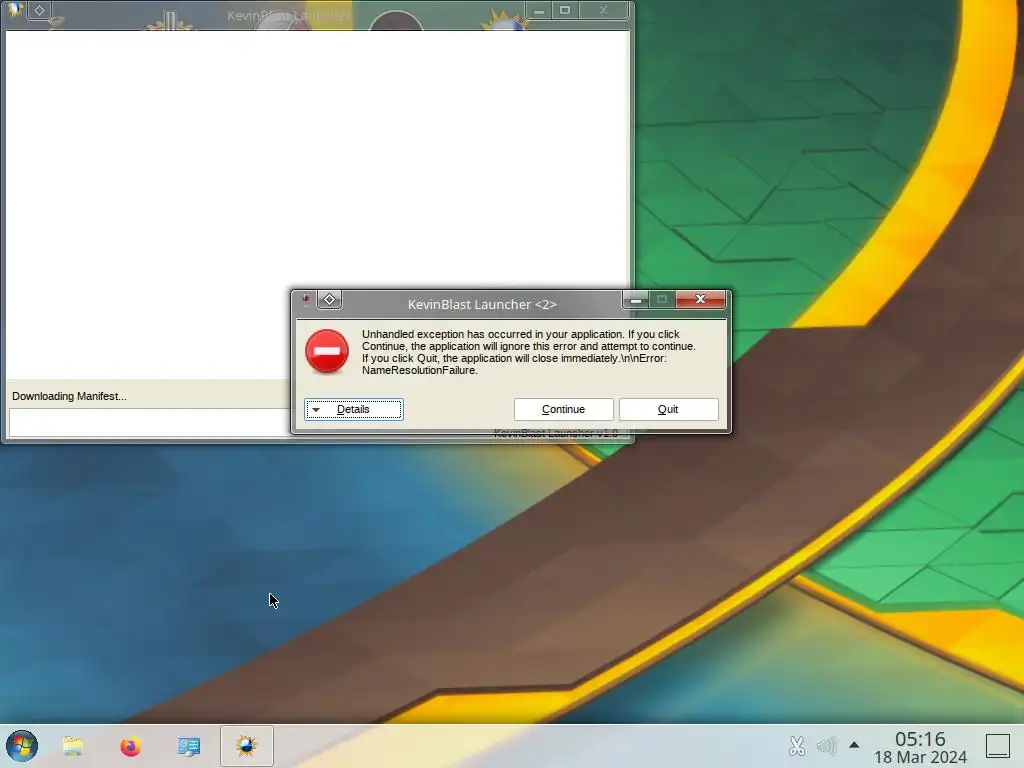The height and width of the screenshot is (768, 1024).
Task: Minimize the KevinBlast Launcher <2> dialog
Action: (x=635, y=300)
